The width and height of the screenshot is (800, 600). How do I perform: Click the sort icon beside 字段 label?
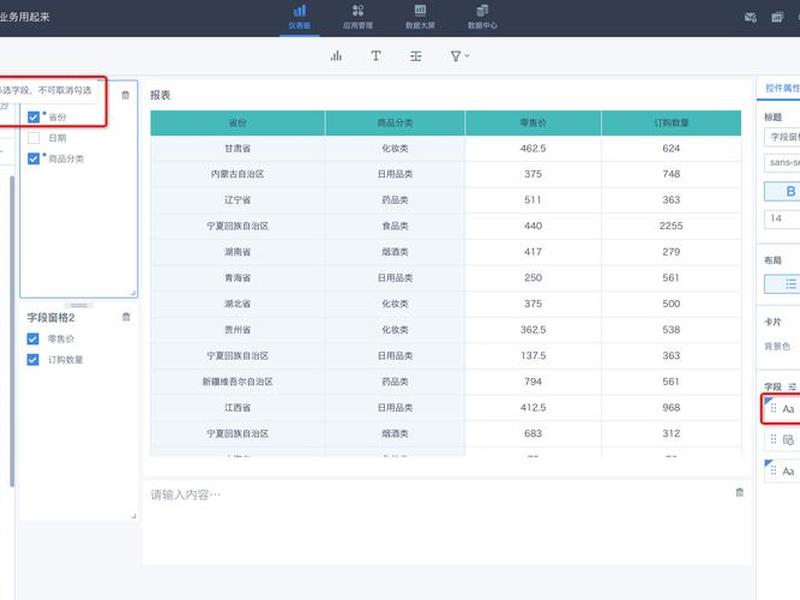click(x=792, y=387)
